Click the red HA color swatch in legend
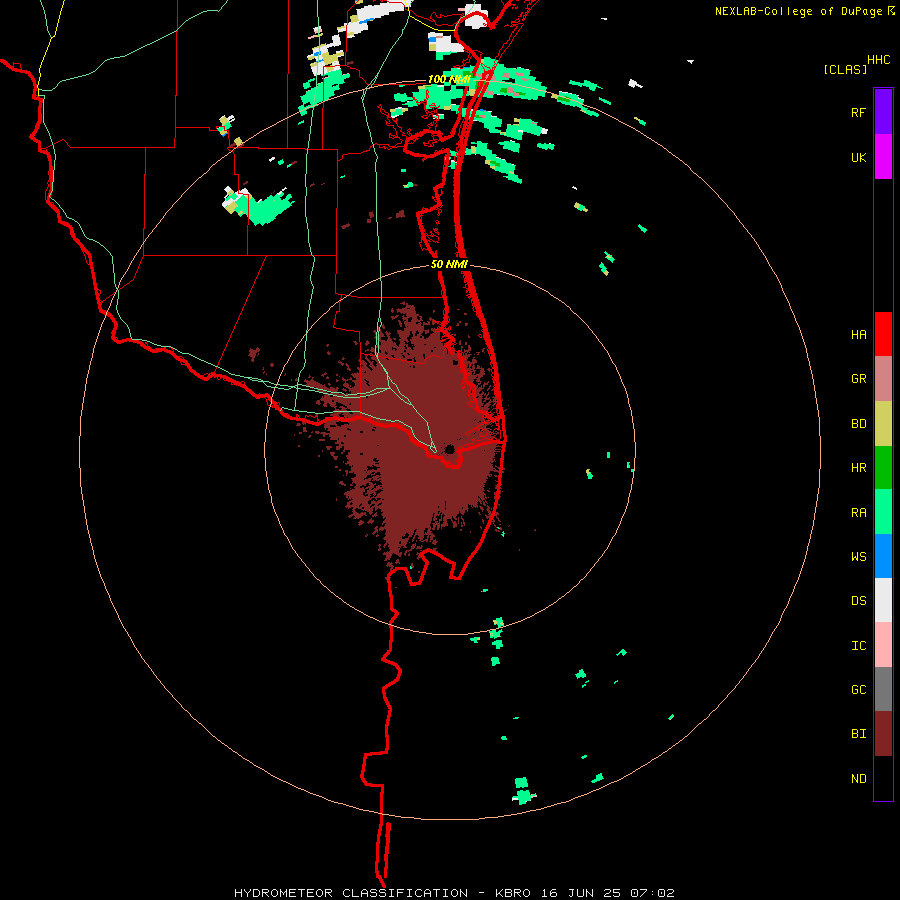This screenshot has width=900, height=900. pyautogui.click(x=883, y=334)
